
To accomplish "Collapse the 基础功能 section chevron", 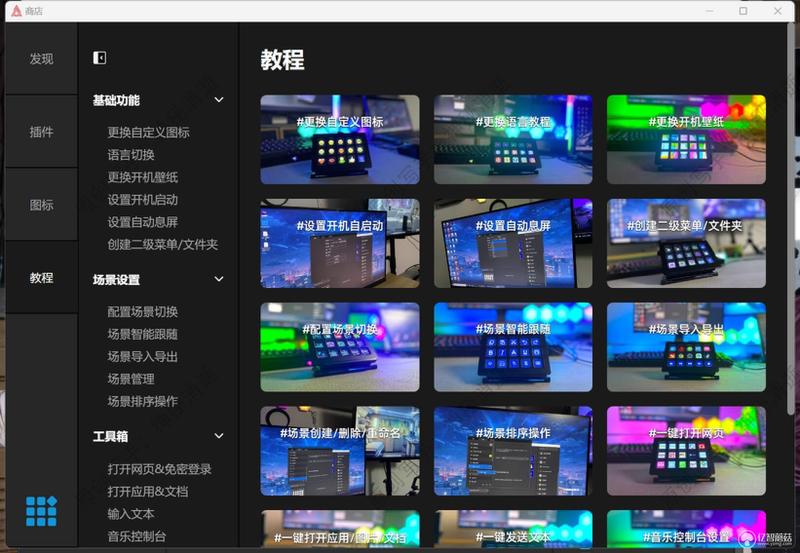I will [x=219, y=100].
